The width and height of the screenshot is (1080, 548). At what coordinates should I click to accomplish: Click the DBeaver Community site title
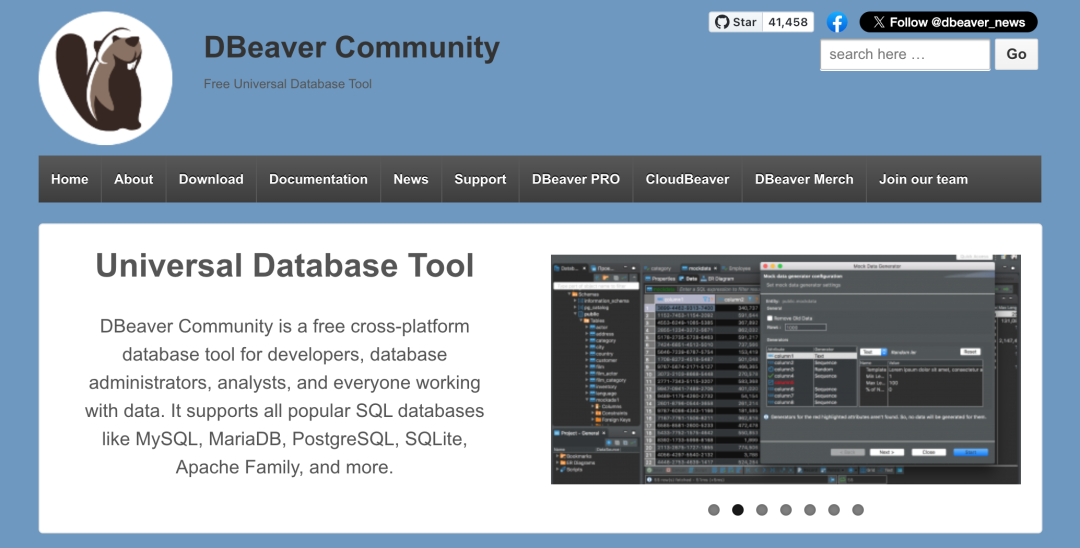[352, 48]
